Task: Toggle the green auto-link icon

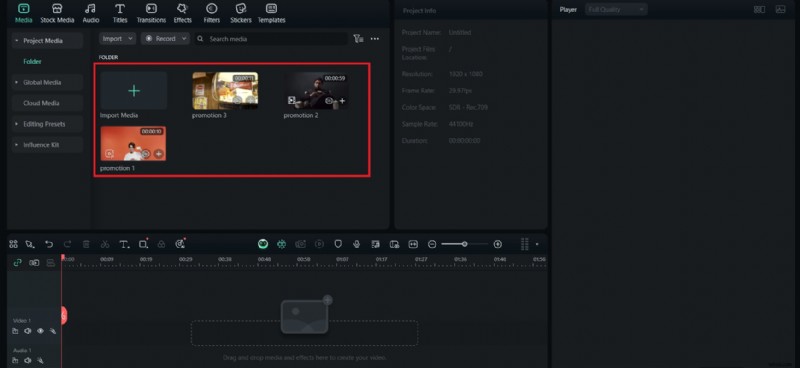Action: [17, 262]
